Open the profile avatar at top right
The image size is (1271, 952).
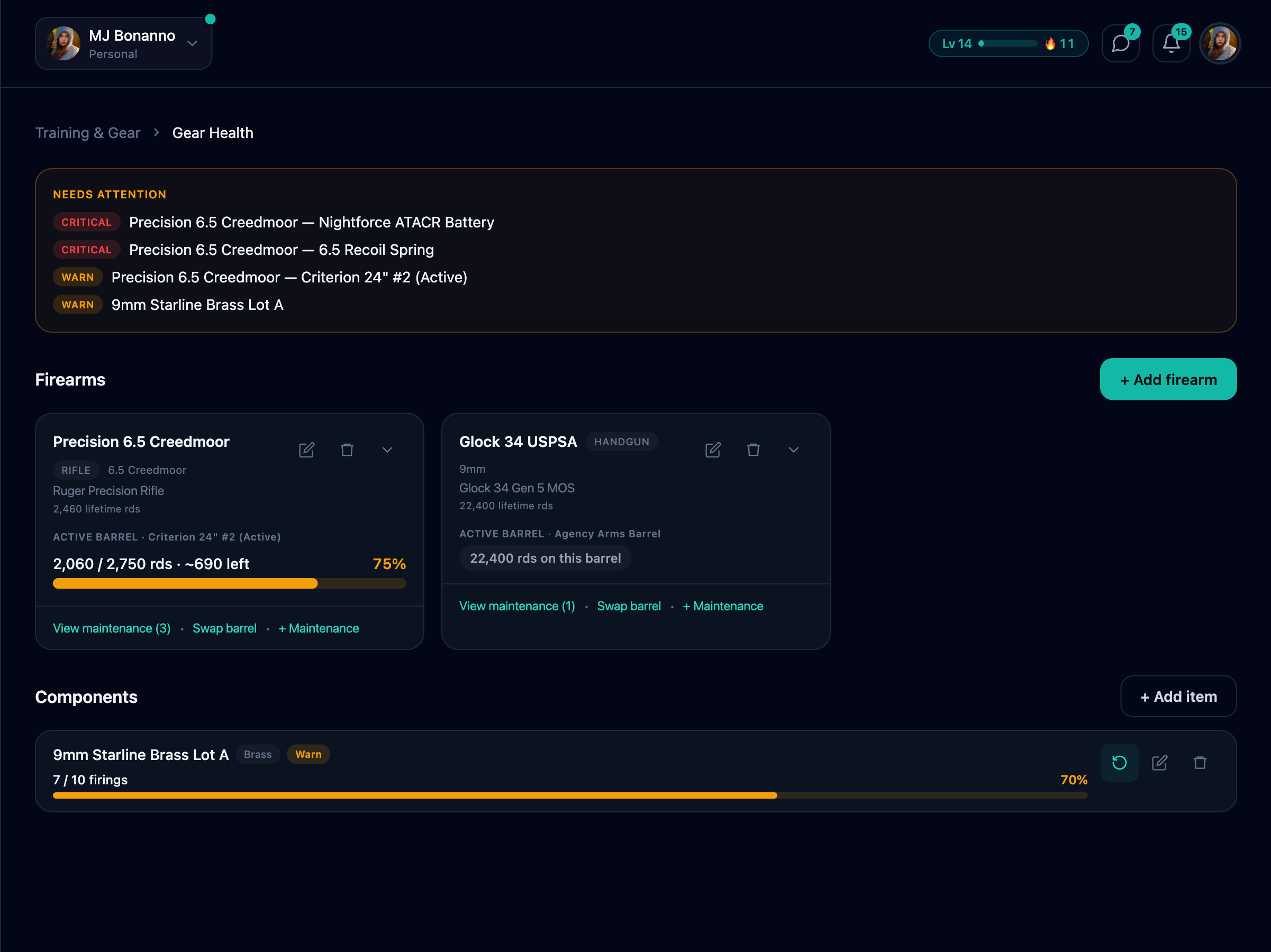(1220, 44)
